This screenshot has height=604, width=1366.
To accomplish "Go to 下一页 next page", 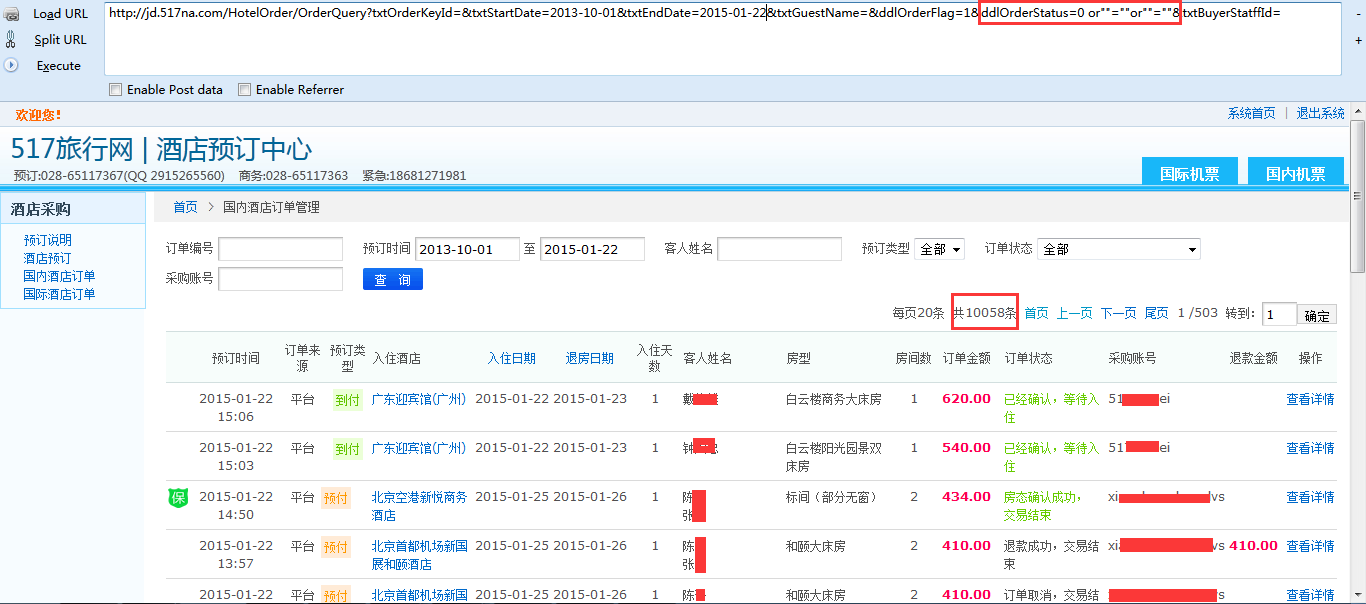I will point(1119,313).
